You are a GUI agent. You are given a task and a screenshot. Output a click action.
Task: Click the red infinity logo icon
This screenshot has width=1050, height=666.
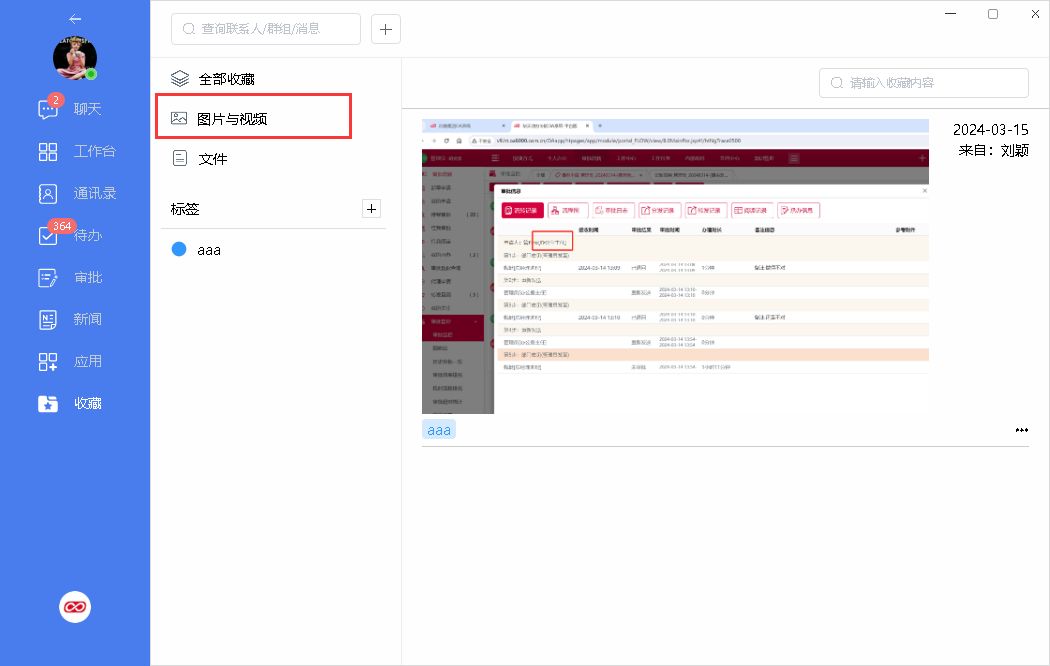pos(75,606)
